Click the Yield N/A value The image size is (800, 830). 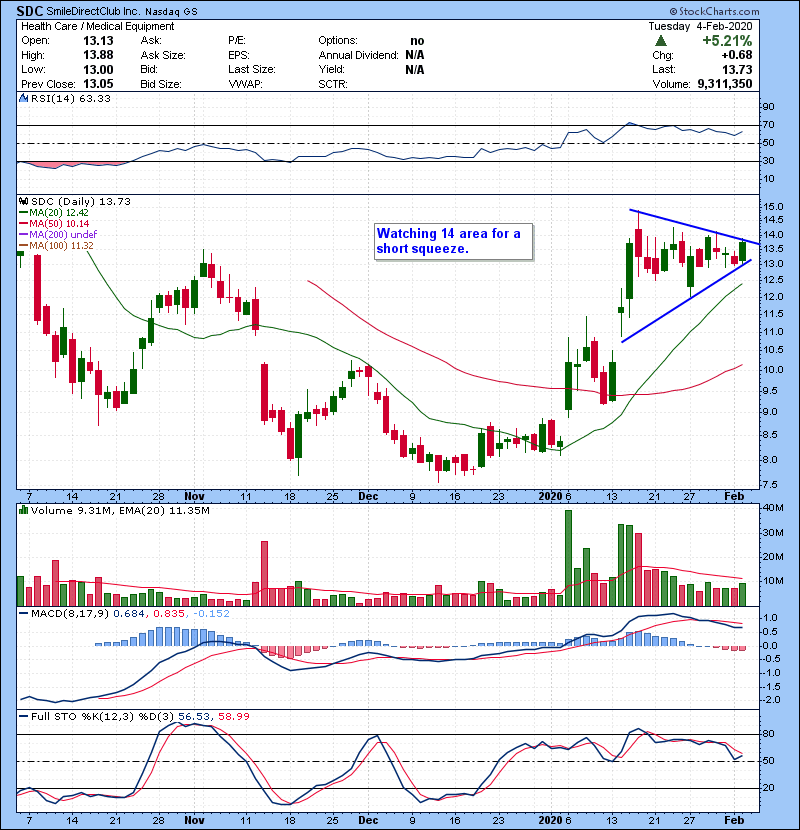(415, 69)
